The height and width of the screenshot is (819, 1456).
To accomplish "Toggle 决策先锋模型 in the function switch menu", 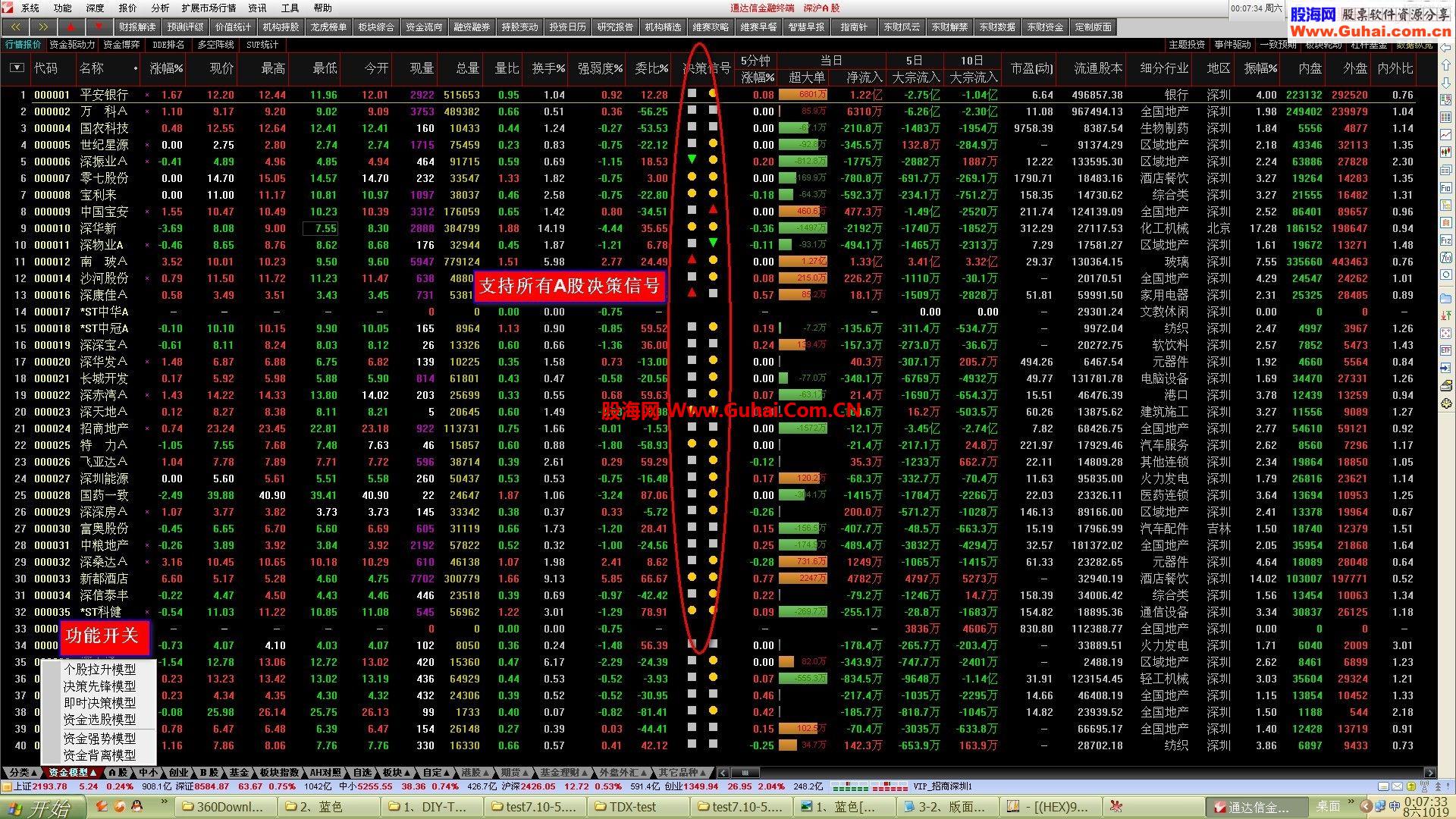I will 99,686.
